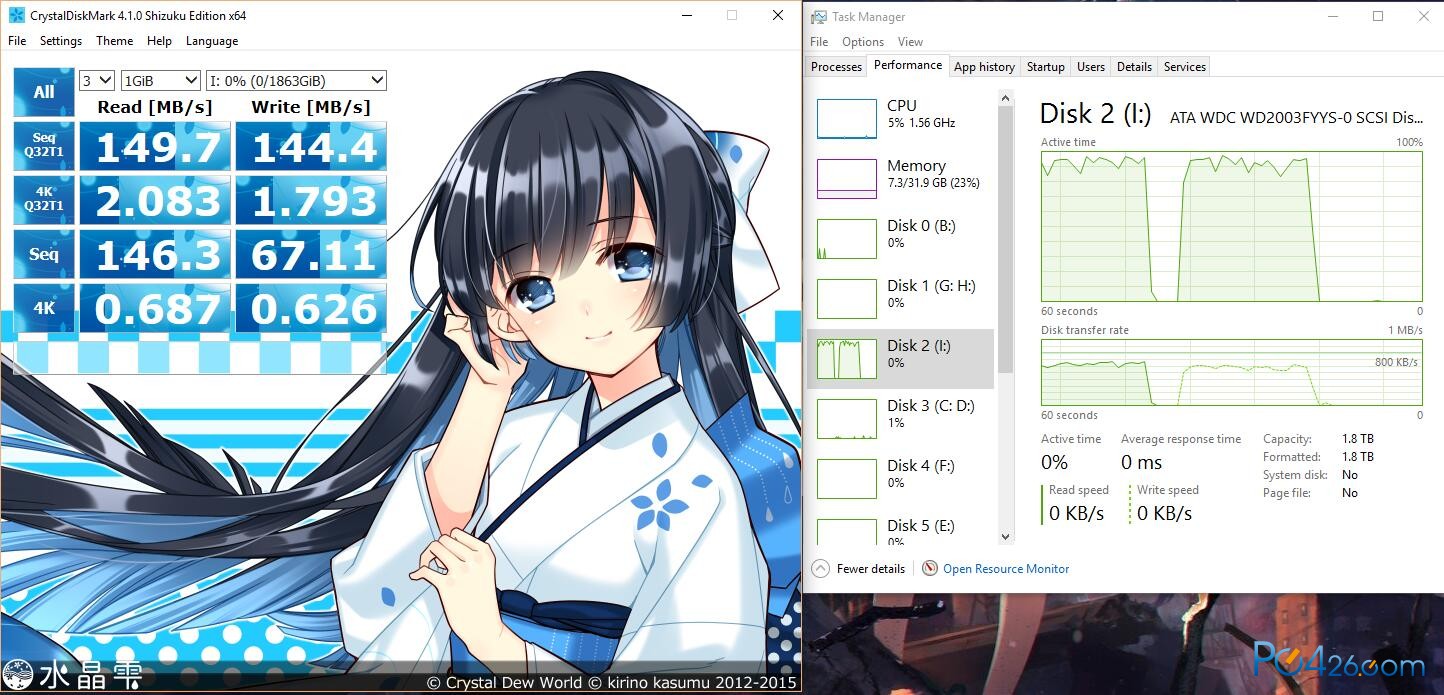Click the disk transfer rate graph
Image resolution: width=1444 pixels, height=695 pixels.
(x=1232, y=372)
